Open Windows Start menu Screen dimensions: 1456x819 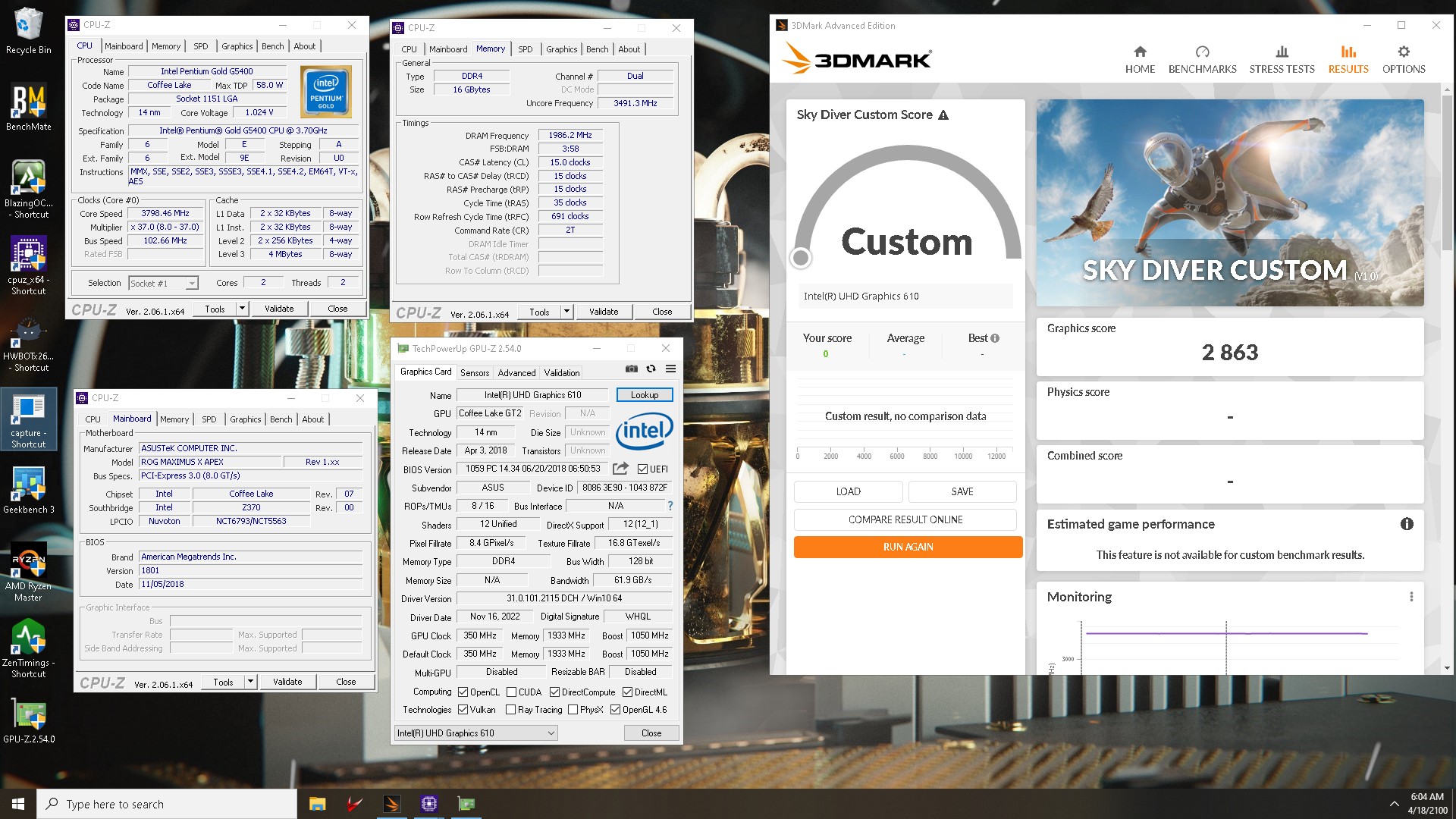18,804
